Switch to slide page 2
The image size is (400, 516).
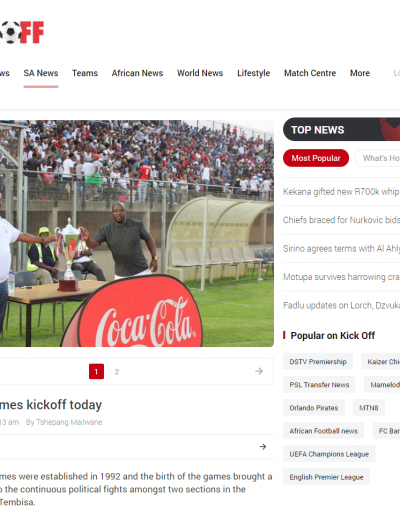(117, 372)
